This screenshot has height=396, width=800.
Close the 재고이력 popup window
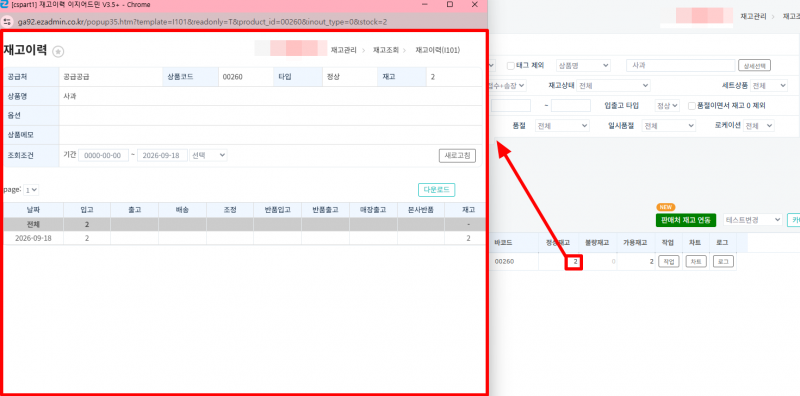pyautogui.click(x=474, y=5)
